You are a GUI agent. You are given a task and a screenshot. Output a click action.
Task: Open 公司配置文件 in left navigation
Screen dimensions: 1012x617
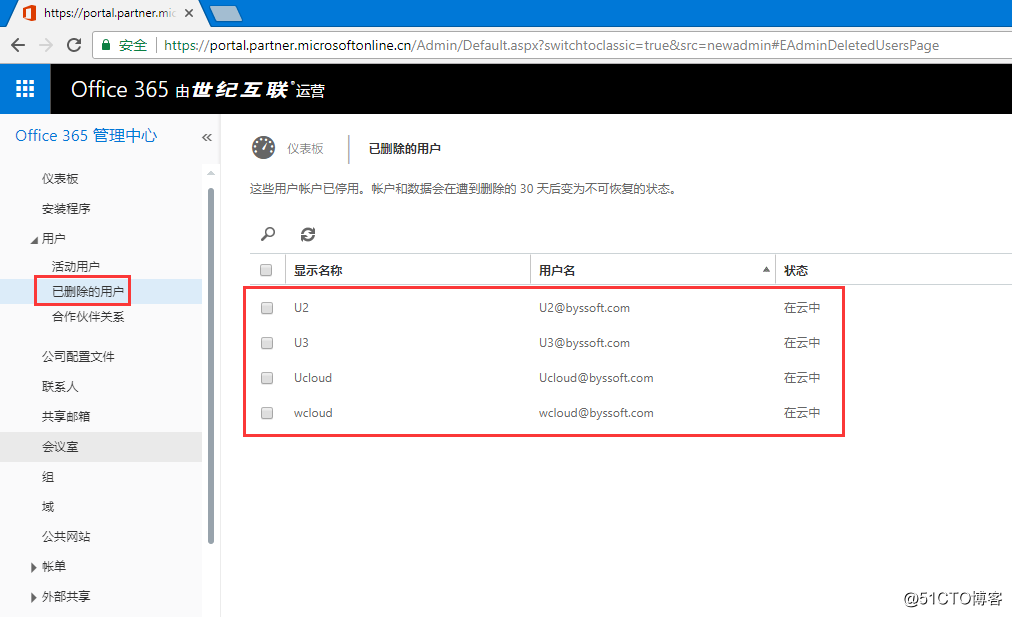pyautogui.click(x=78, y=356)
